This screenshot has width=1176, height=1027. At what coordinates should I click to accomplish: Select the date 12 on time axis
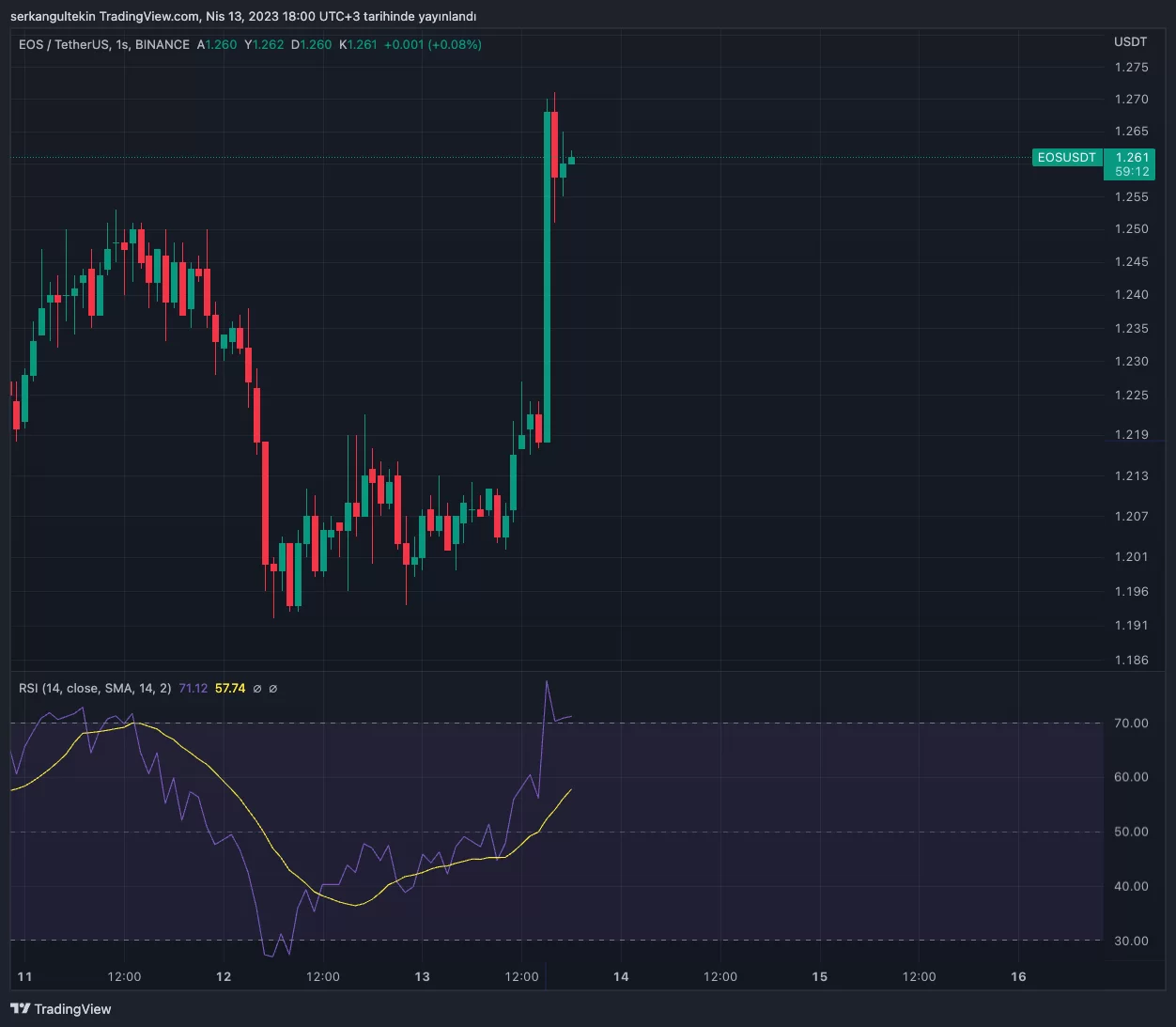224,976
